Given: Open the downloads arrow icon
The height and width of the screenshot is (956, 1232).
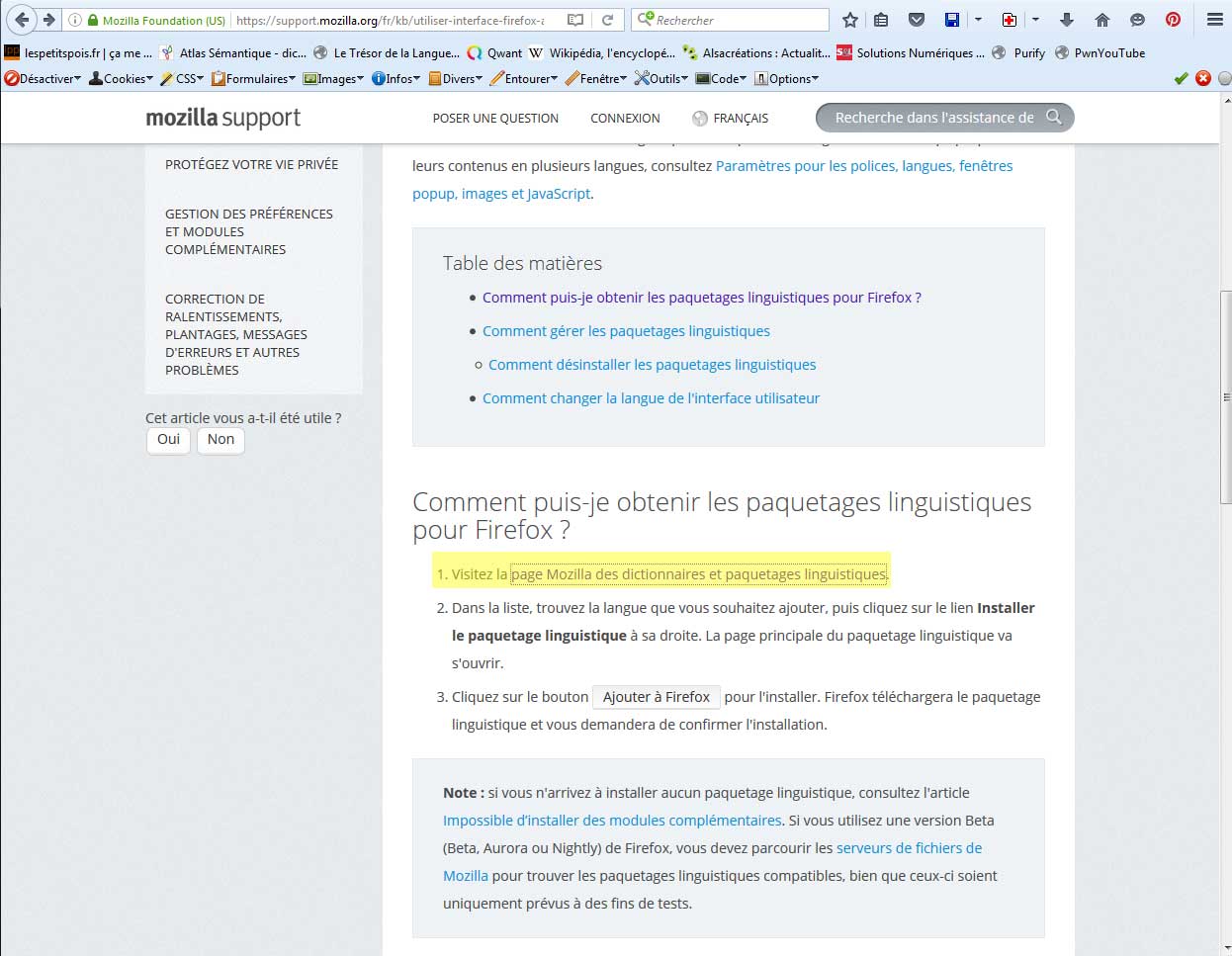Looking at the screenshot, I should pos(1066,20).
